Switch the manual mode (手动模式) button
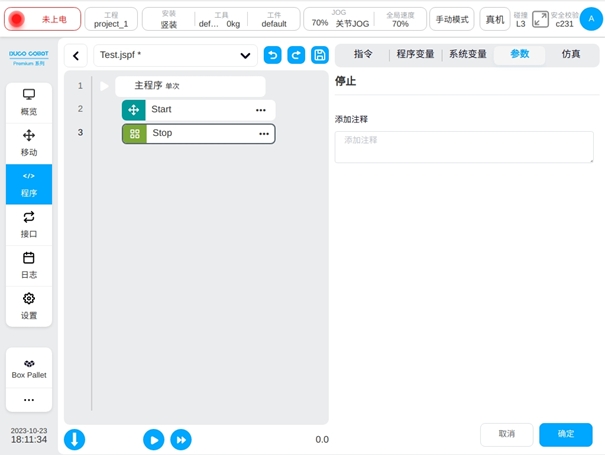 pyautogui.click(x=452, y=19)
